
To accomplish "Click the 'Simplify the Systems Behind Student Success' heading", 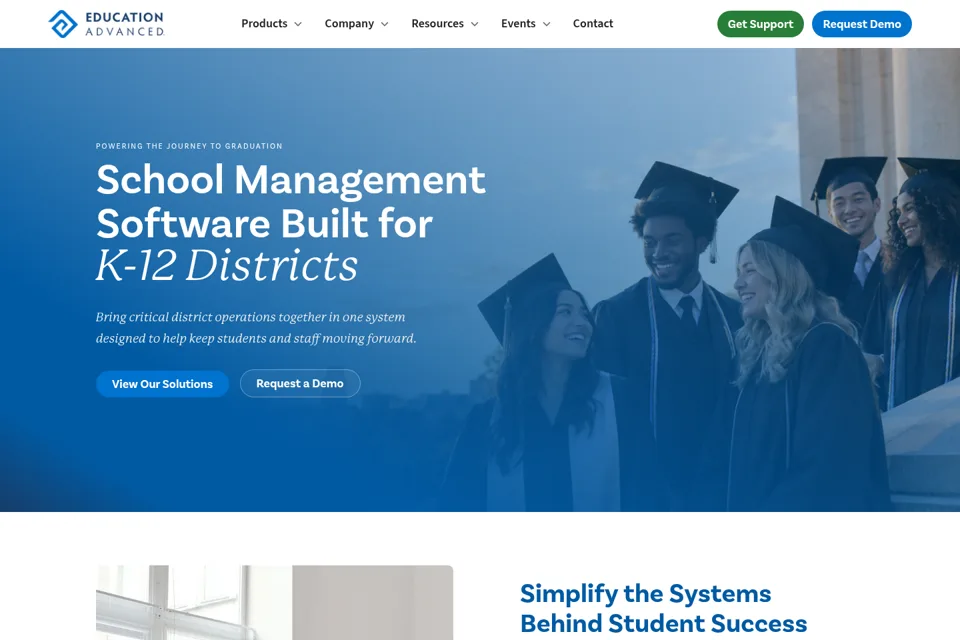I will point(664,608).
